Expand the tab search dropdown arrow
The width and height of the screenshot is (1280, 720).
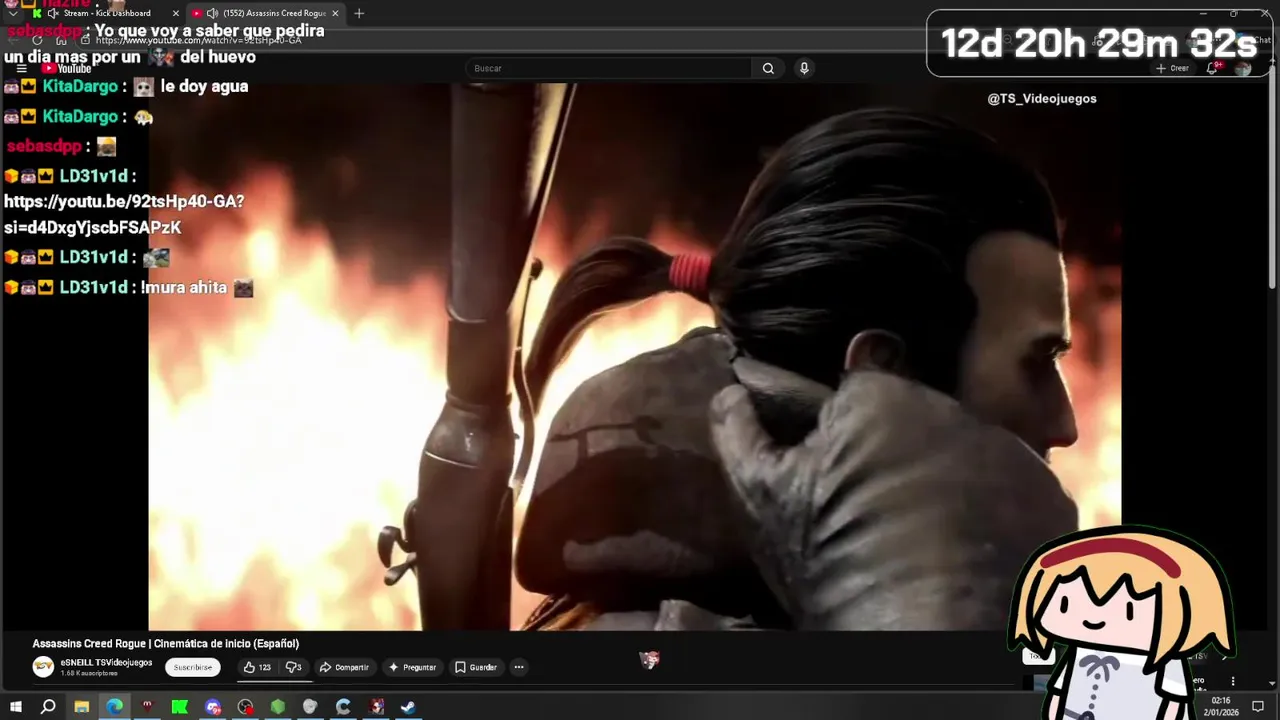tap(13, 13)
